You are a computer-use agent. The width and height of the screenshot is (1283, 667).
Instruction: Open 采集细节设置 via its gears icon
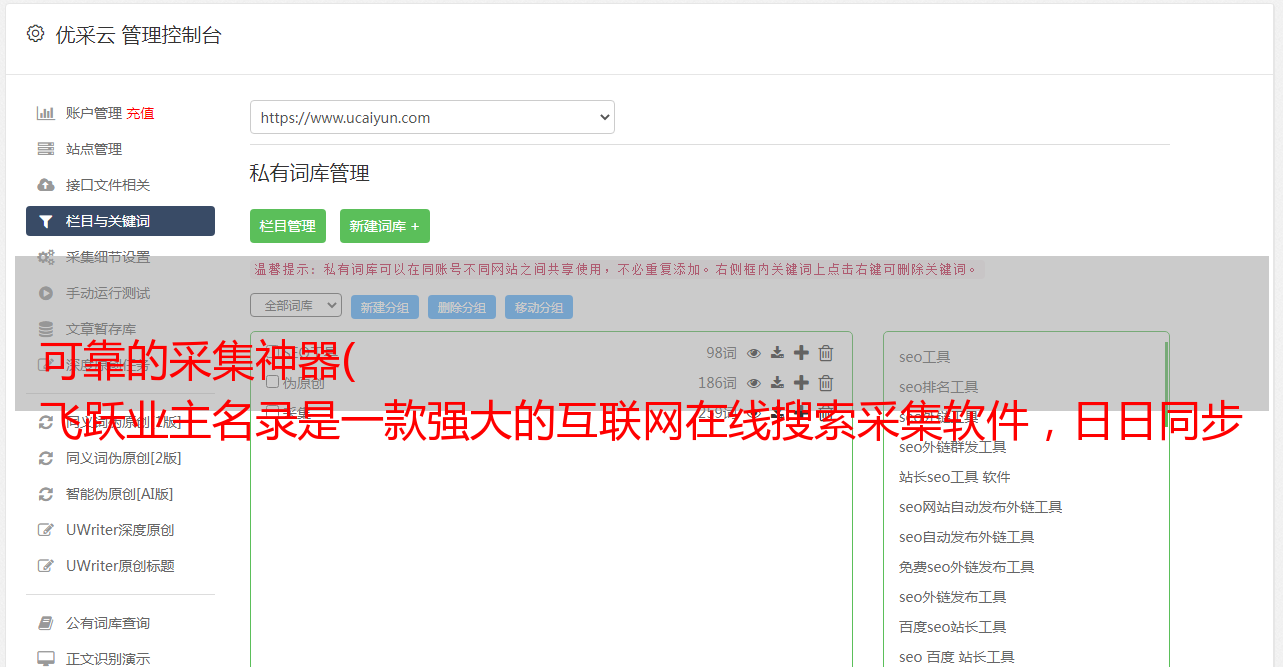46,257
